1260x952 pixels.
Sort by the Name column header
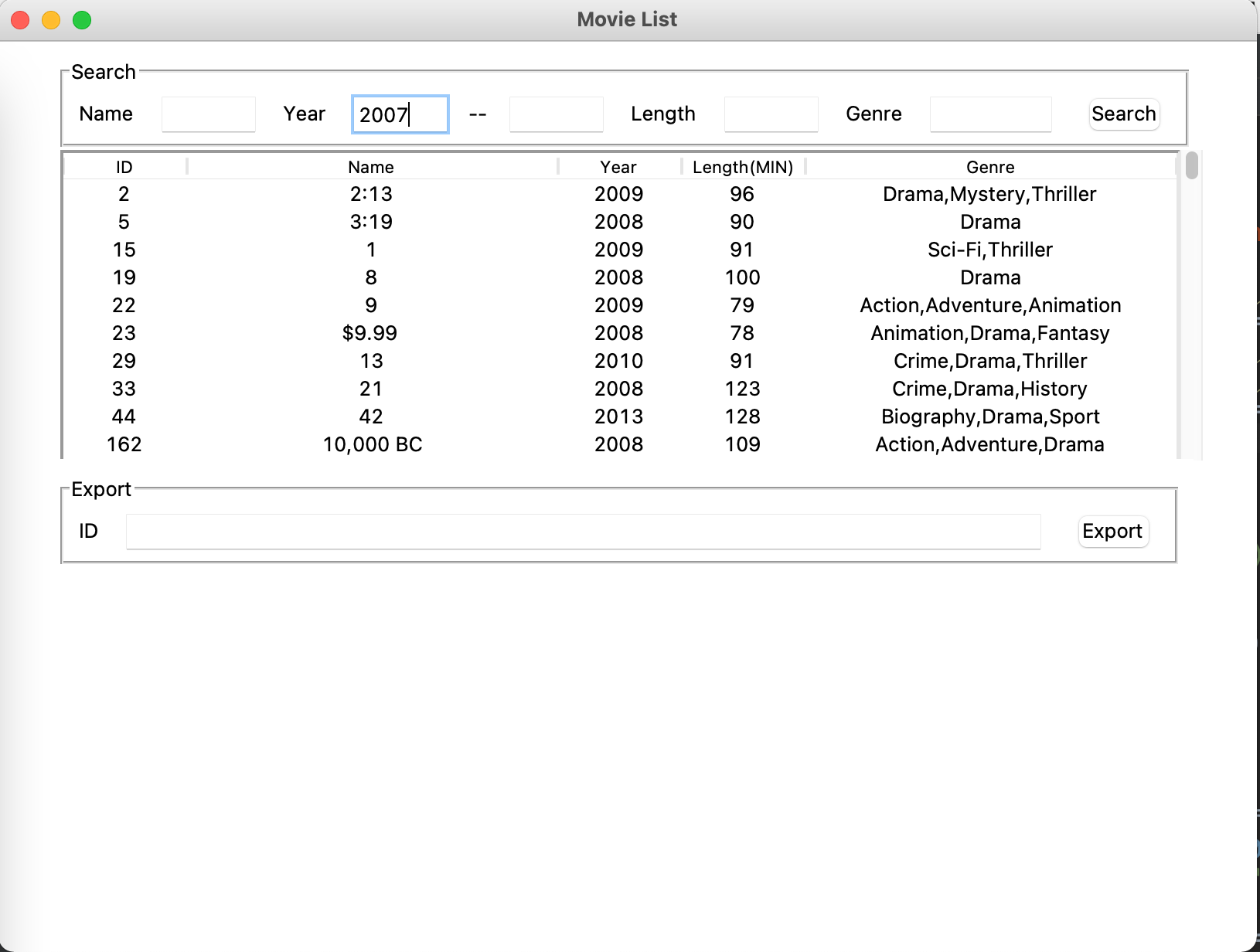point(371,167)
